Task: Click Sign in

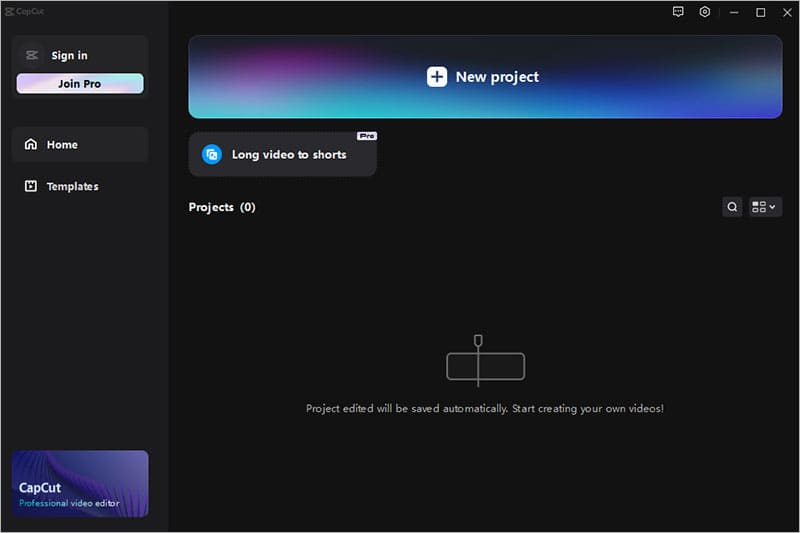Action: (x=69, y=55)
